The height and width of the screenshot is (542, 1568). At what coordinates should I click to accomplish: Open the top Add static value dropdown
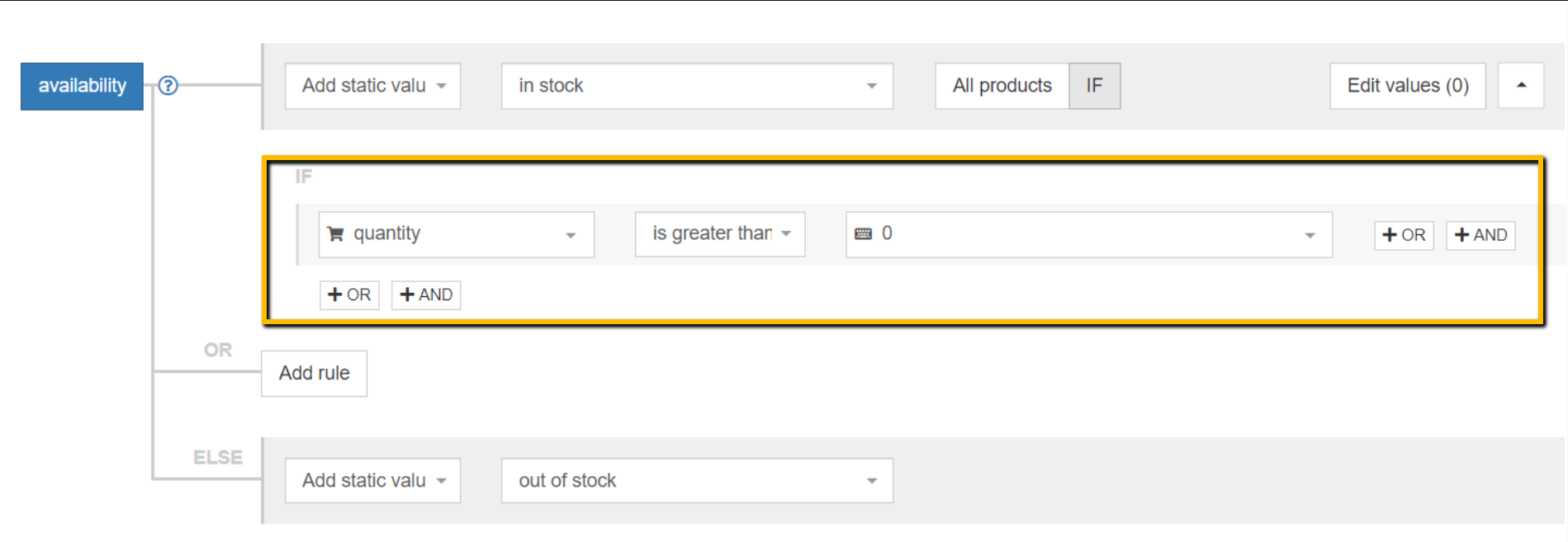pos(372,86)
